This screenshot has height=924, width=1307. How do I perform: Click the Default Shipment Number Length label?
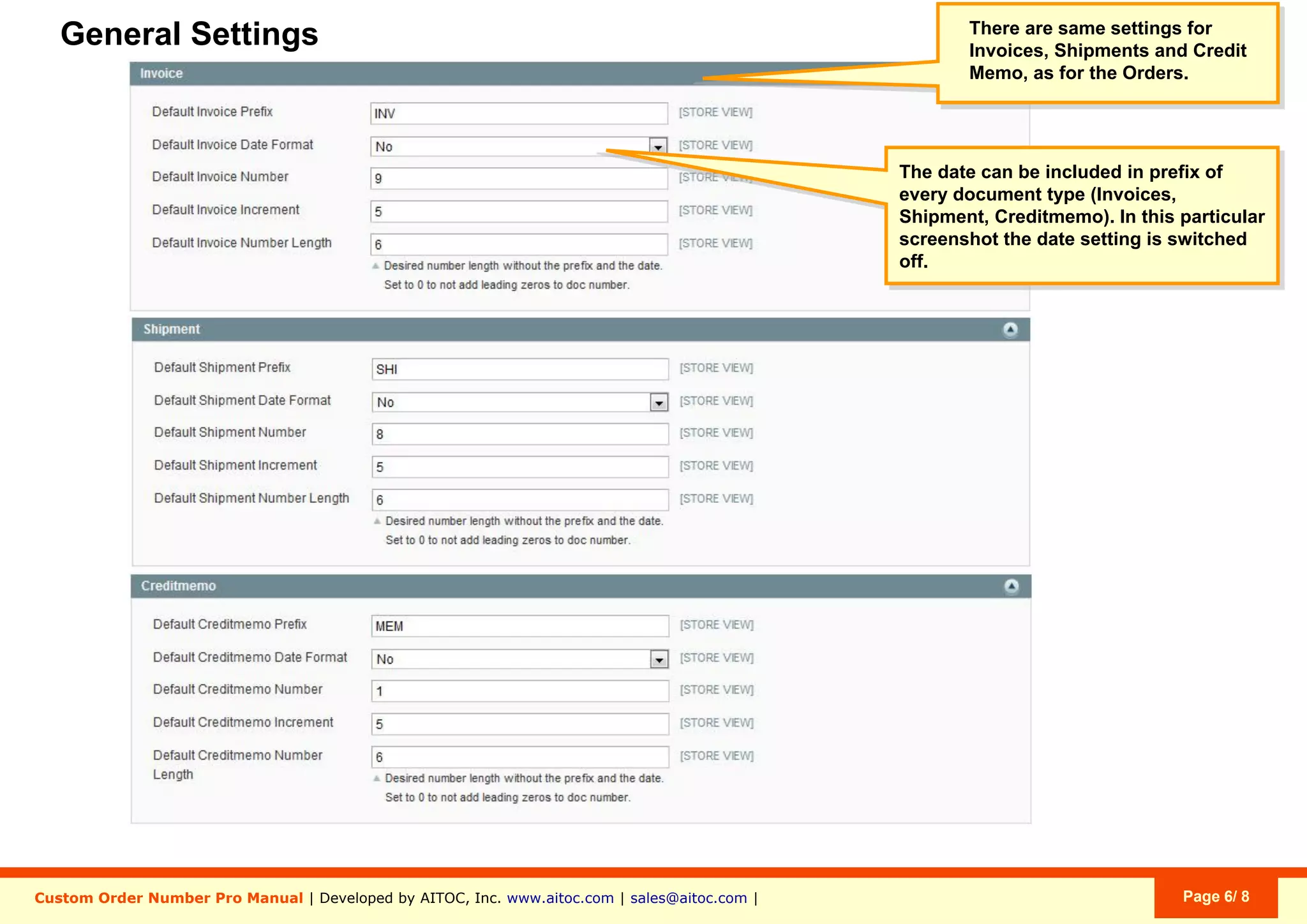pyautogui.click(x=251, y=498)
